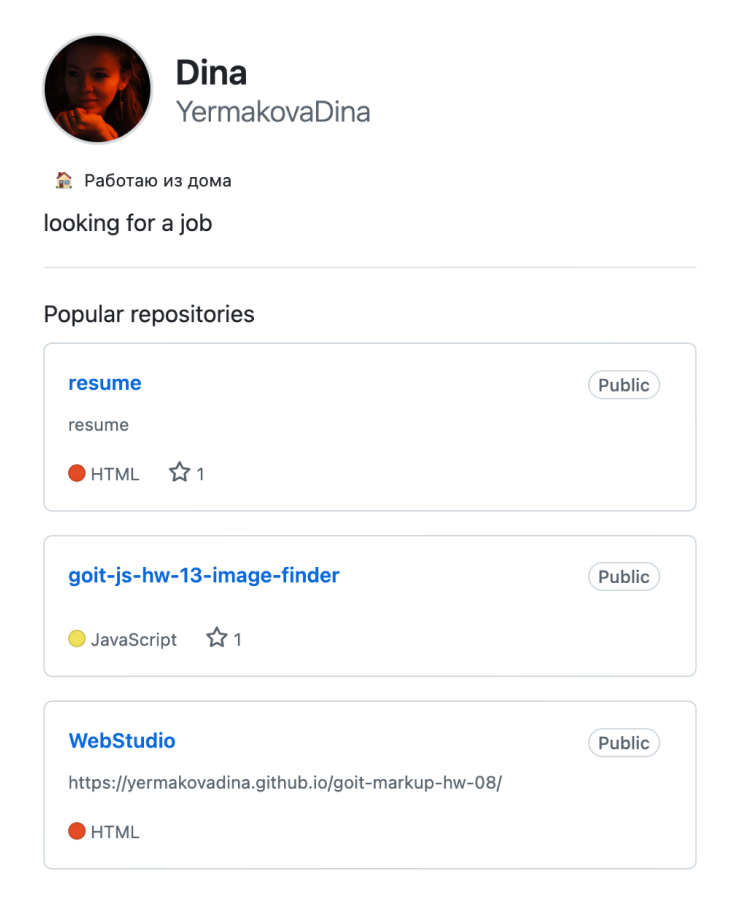Click the red HTML language dot in resume card

click(77, 473)
